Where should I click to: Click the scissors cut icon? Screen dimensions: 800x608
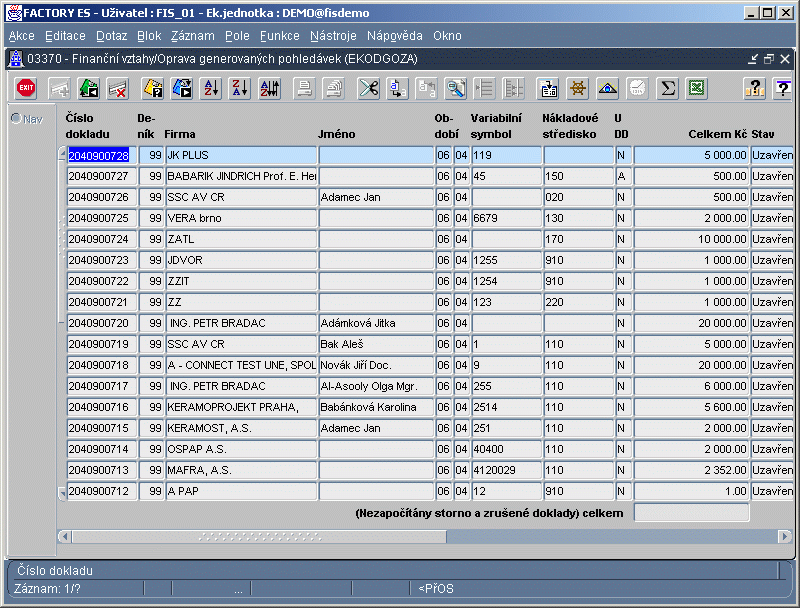(369, 88)
